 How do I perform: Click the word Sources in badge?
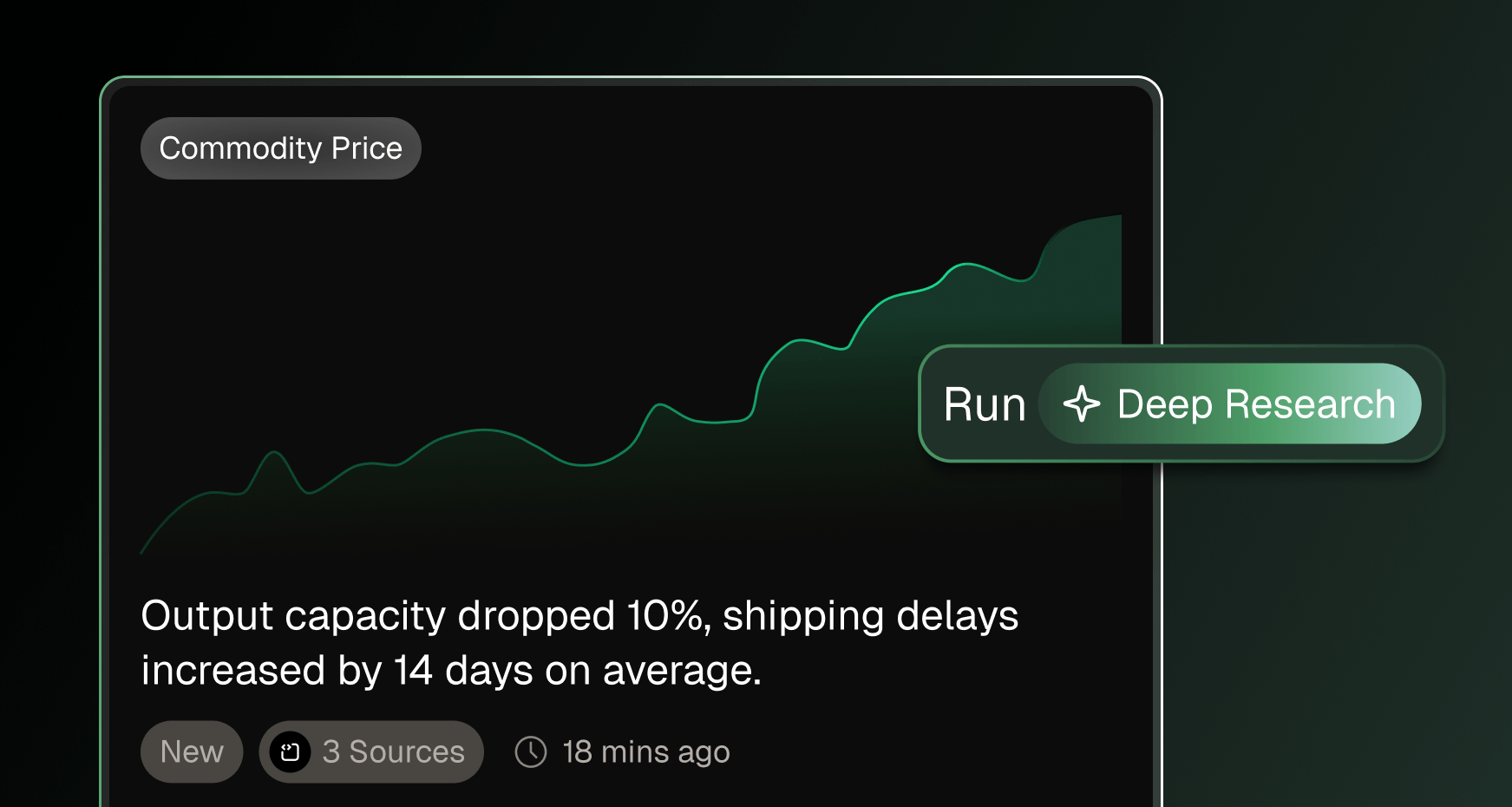coord(407,751)
